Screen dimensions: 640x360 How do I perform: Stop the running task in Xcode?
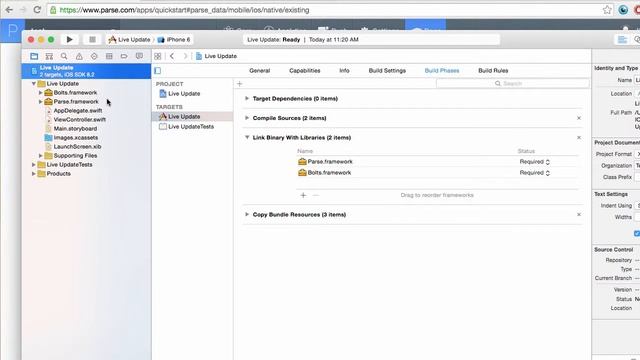[92, 40]
